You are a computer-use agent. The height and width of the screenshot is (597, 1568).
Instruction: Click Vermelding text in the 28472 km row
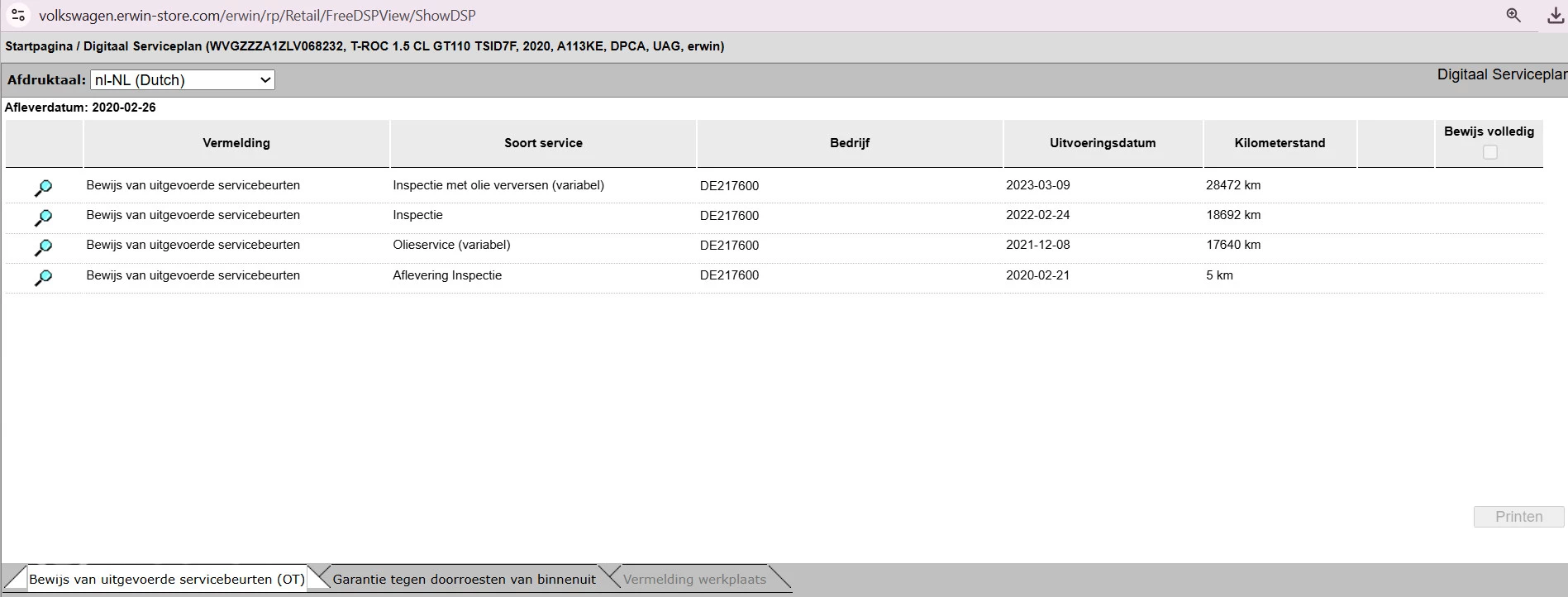[x=193, y=185]
